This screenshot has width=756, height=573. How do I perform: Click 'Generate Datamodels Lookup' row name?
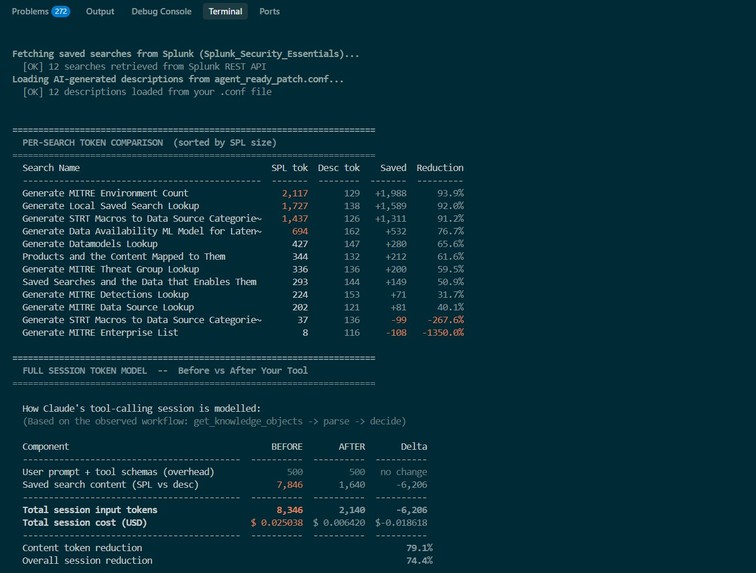tap(90, 244)
